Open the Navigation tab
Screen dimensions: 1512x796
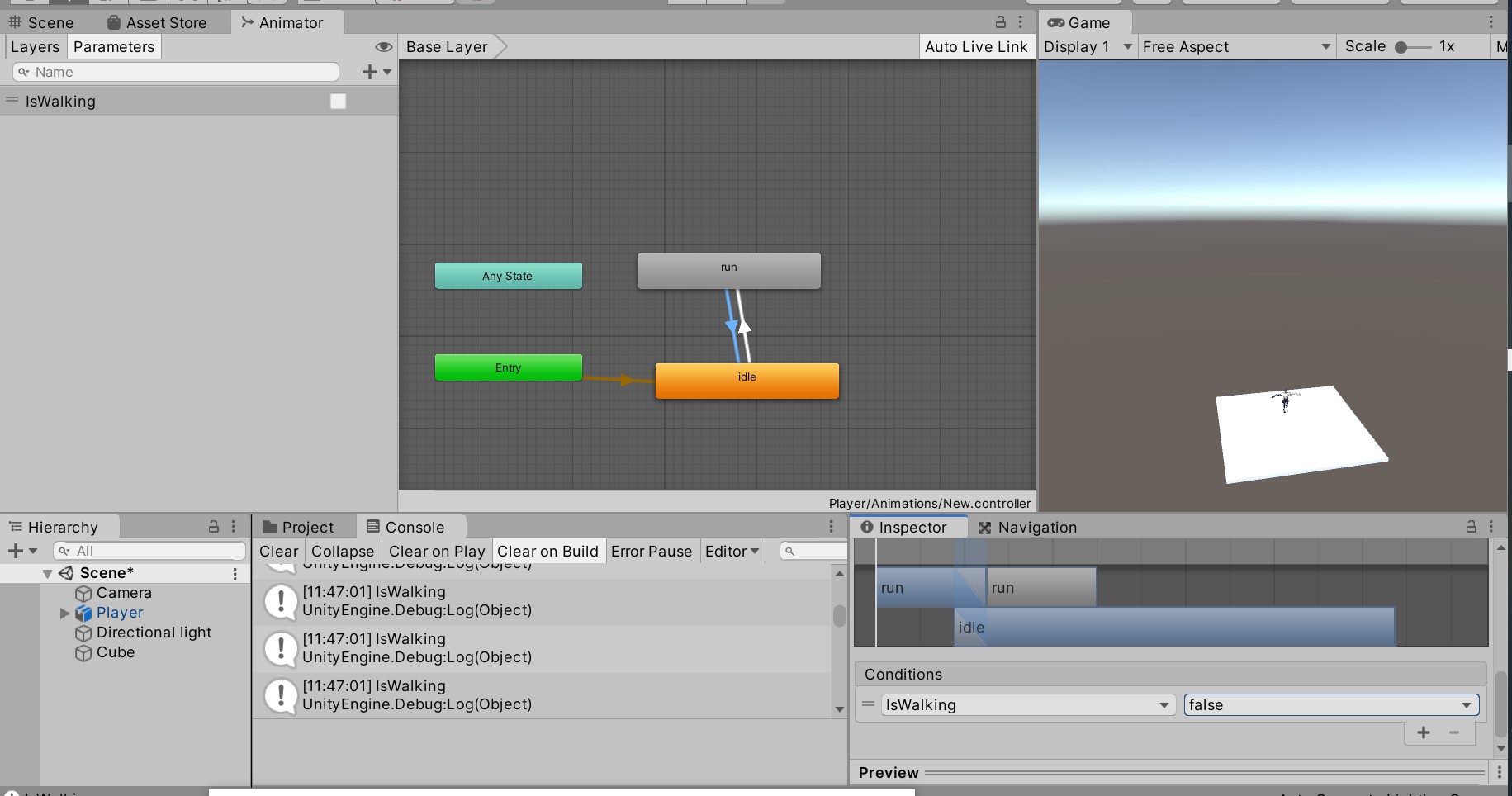click(1027, 527)
